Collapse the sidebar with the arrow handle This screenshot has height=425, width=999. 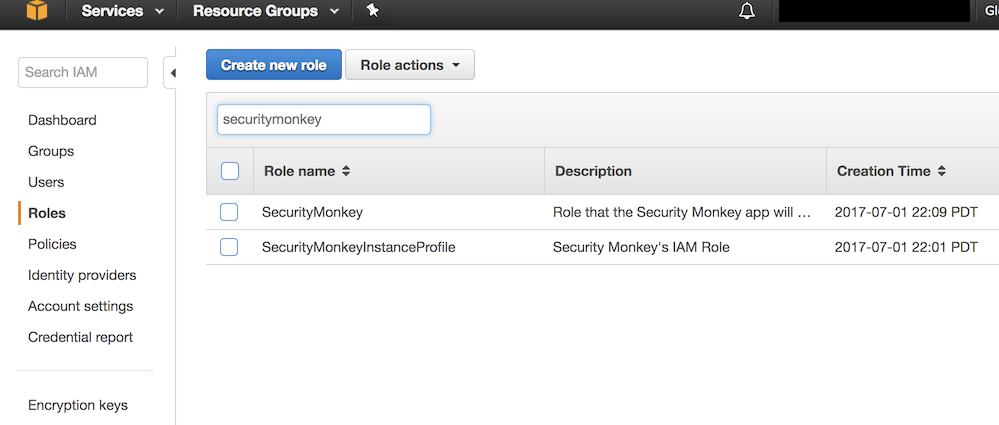[x=172, y=74]
